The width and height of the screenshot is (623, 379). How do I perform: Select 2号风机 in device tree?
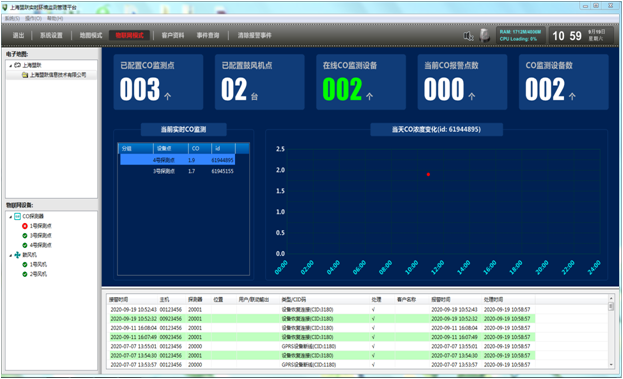(38, 274)
